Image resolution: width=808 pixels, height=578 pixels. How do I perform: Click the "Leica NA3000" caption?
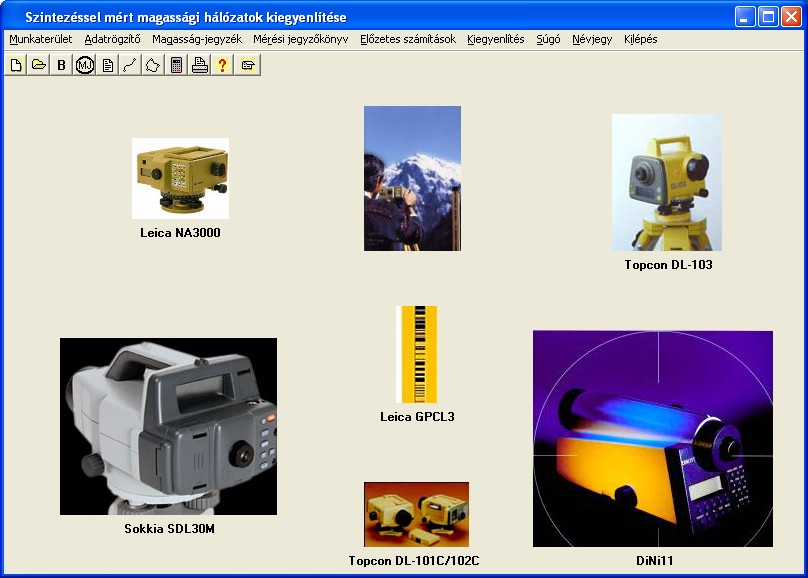point(180,233)
